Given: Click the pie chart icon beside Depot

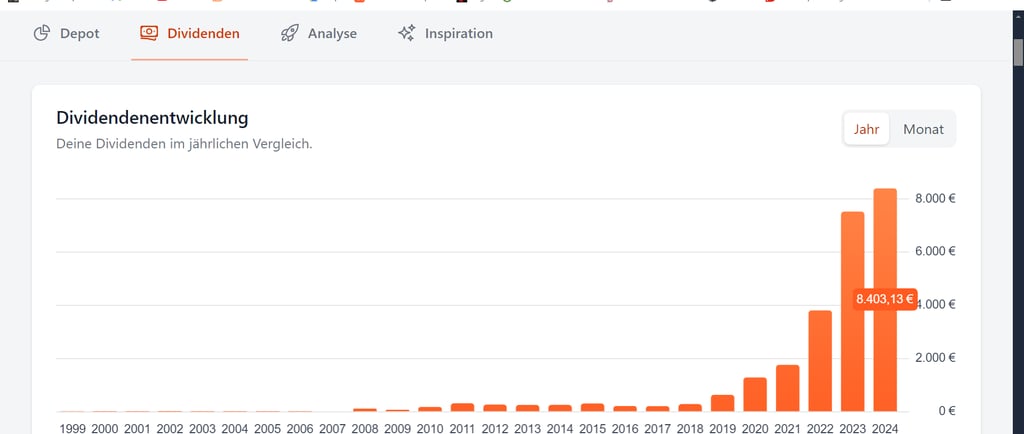Looking at the screenshot, I should tap(42, 34).
